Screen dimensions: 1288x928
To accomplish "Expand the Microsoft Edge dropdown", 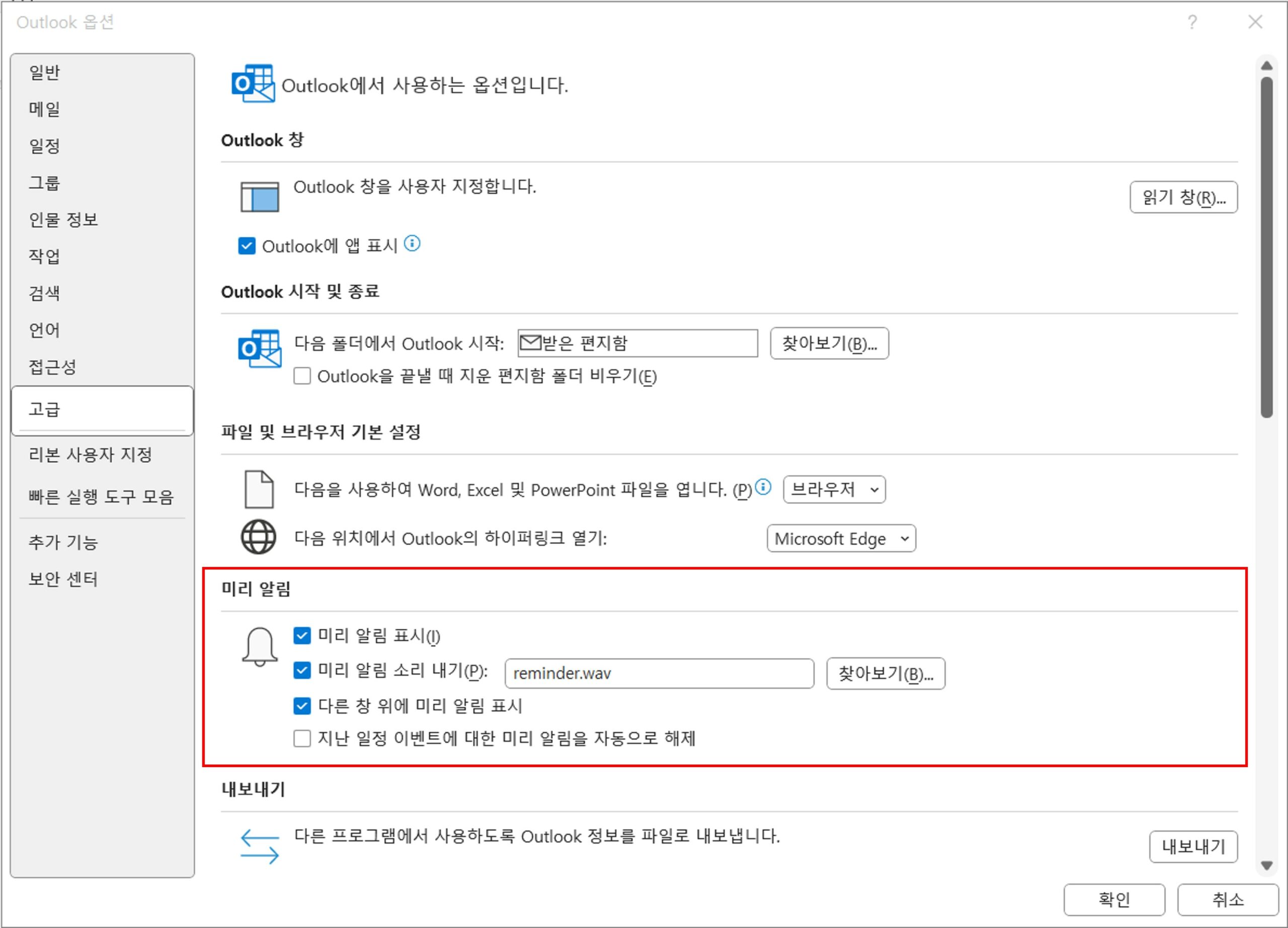I will (841, 538).
